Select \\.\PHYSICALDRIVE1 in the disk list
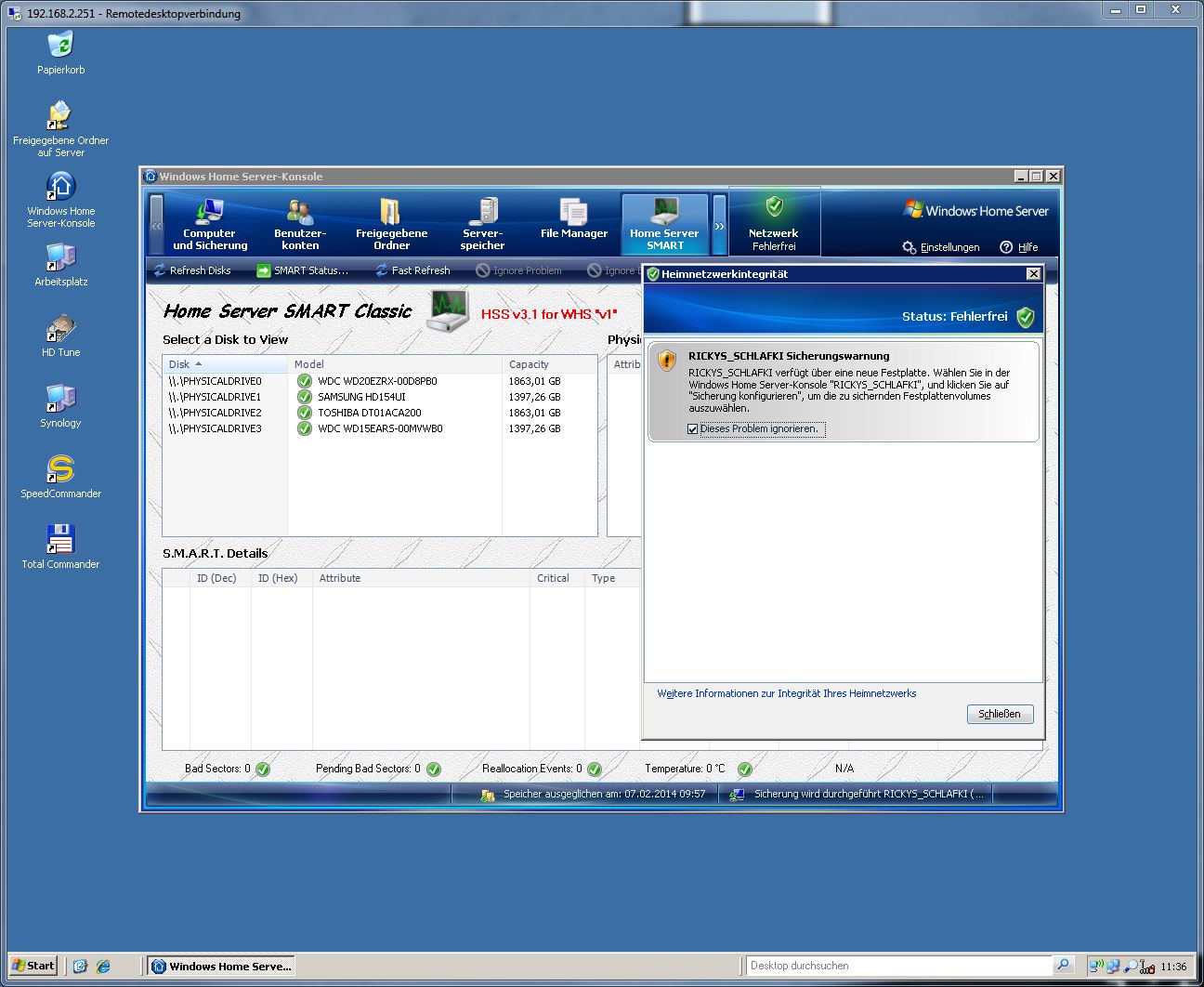Screen dimensions: 1204x987 [x=216, y=397]
